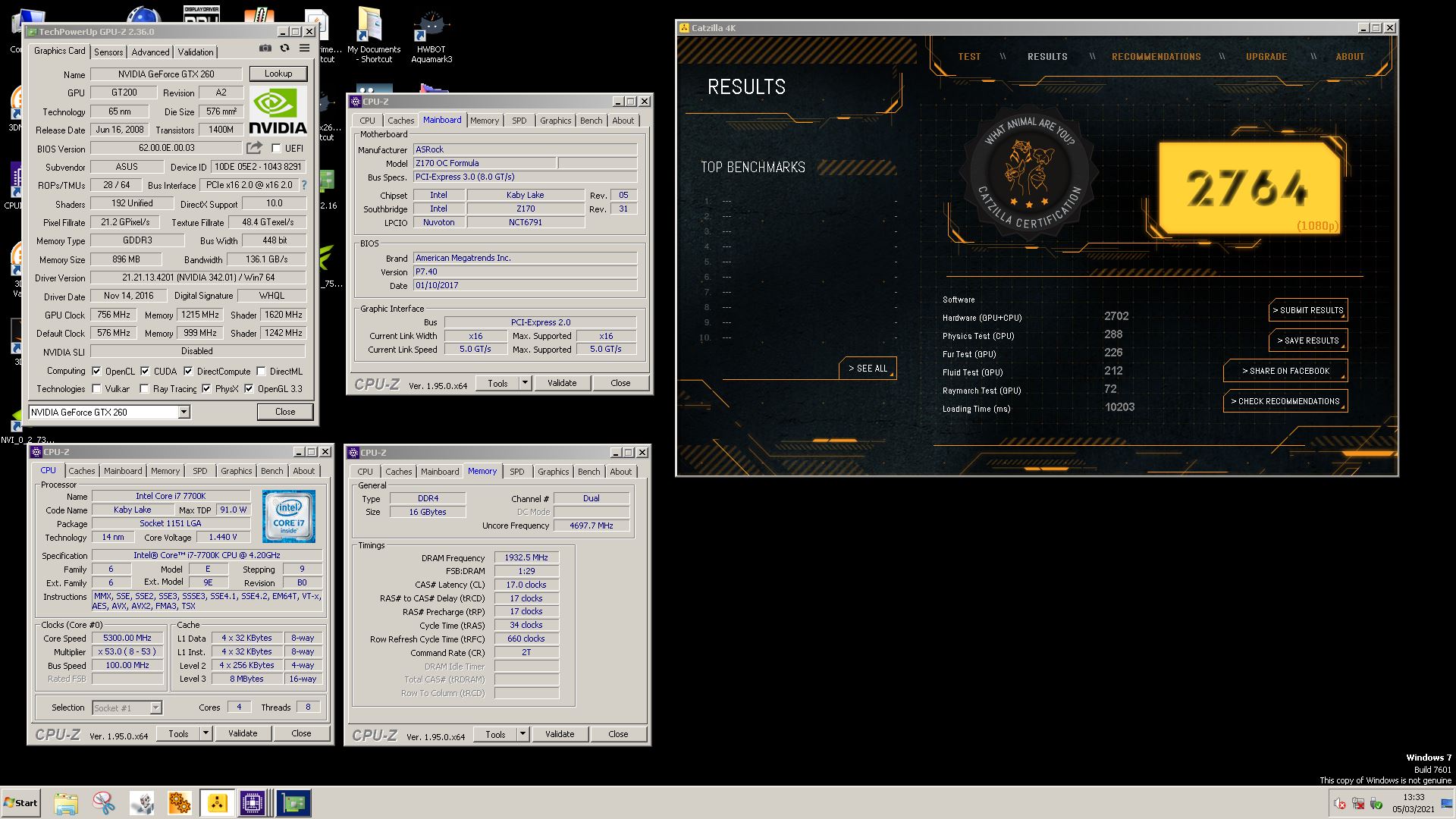Open Windows Explorer from the taskbar
Screen dimensions: 1456x819
click(x=66, y=803)
